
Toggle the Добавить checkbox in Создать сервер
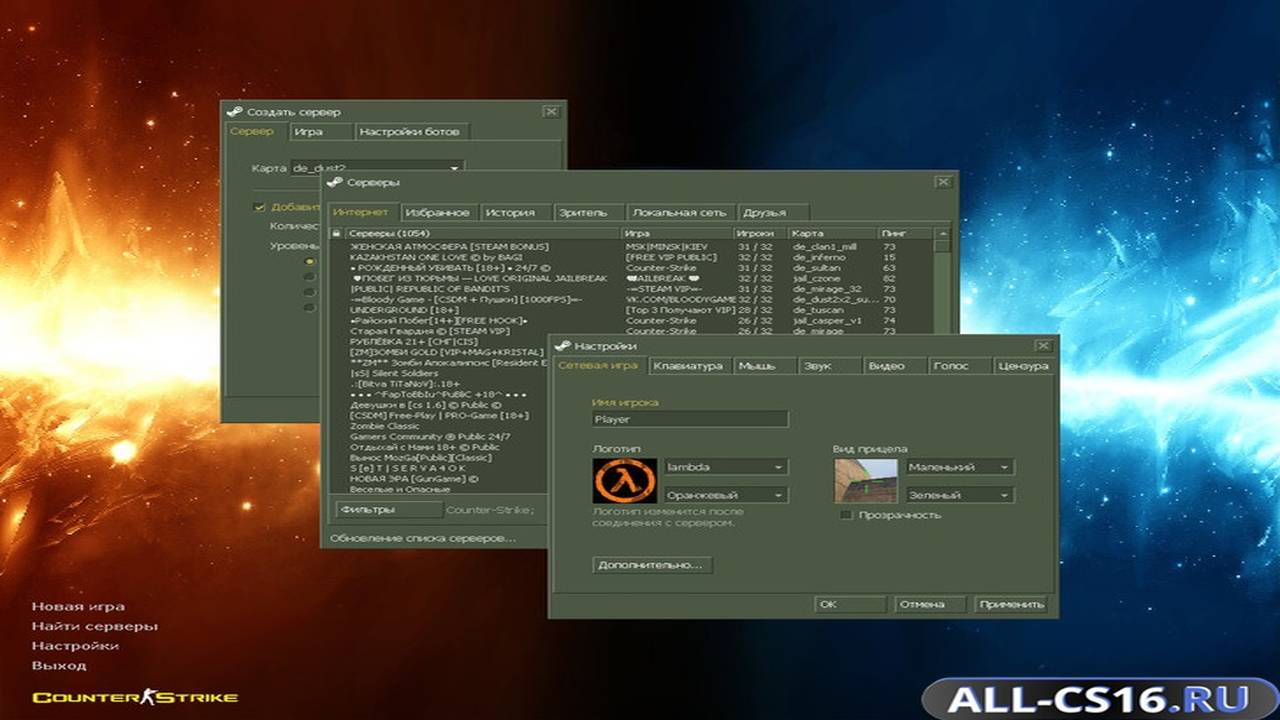[x=260, y=207]
